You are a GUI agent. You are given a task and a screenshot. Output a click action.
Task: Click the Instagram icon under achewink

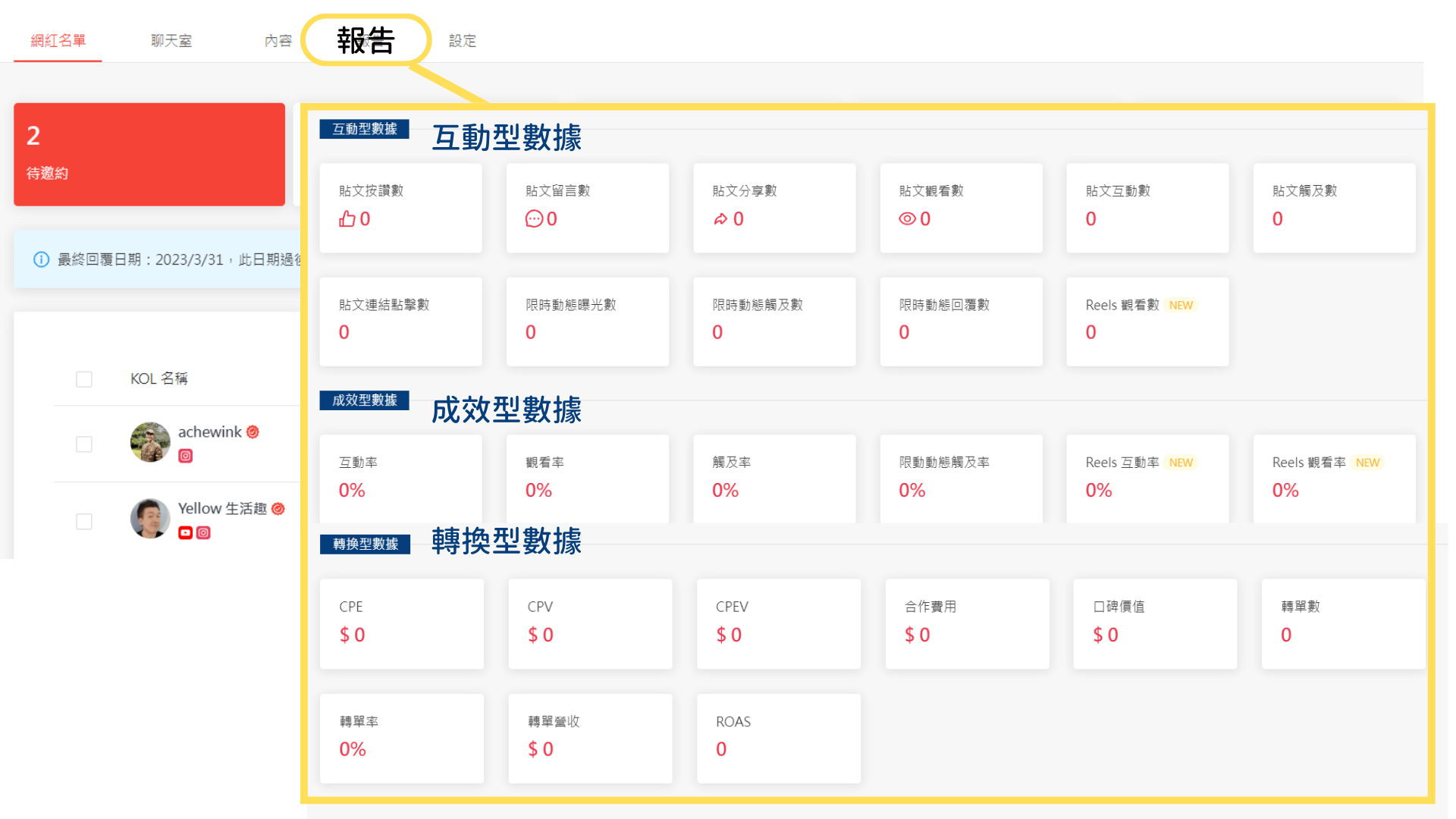[186, 456]
